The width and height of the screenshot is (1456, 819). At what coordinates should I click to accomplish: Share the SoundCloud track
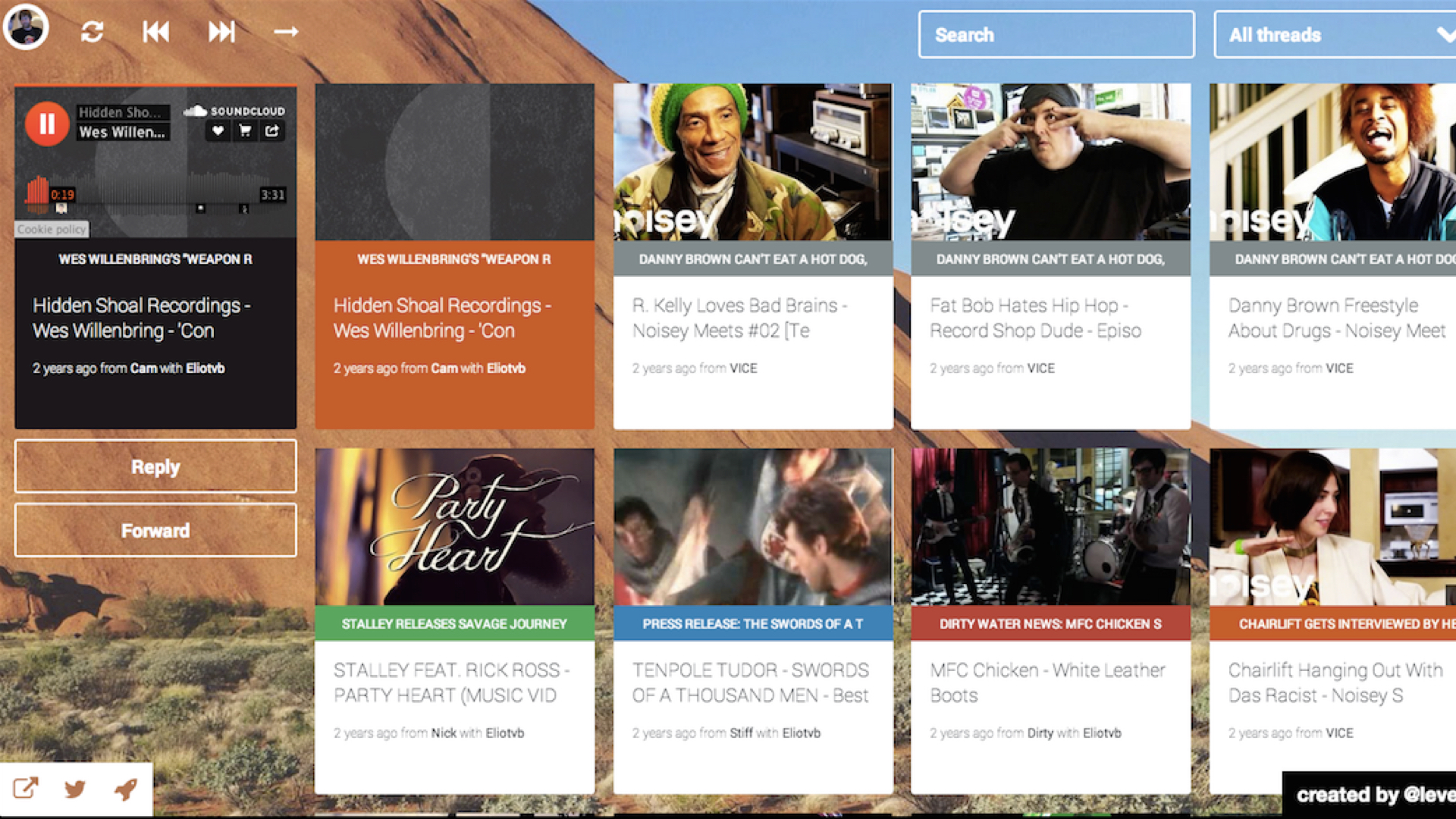[271, 131]
